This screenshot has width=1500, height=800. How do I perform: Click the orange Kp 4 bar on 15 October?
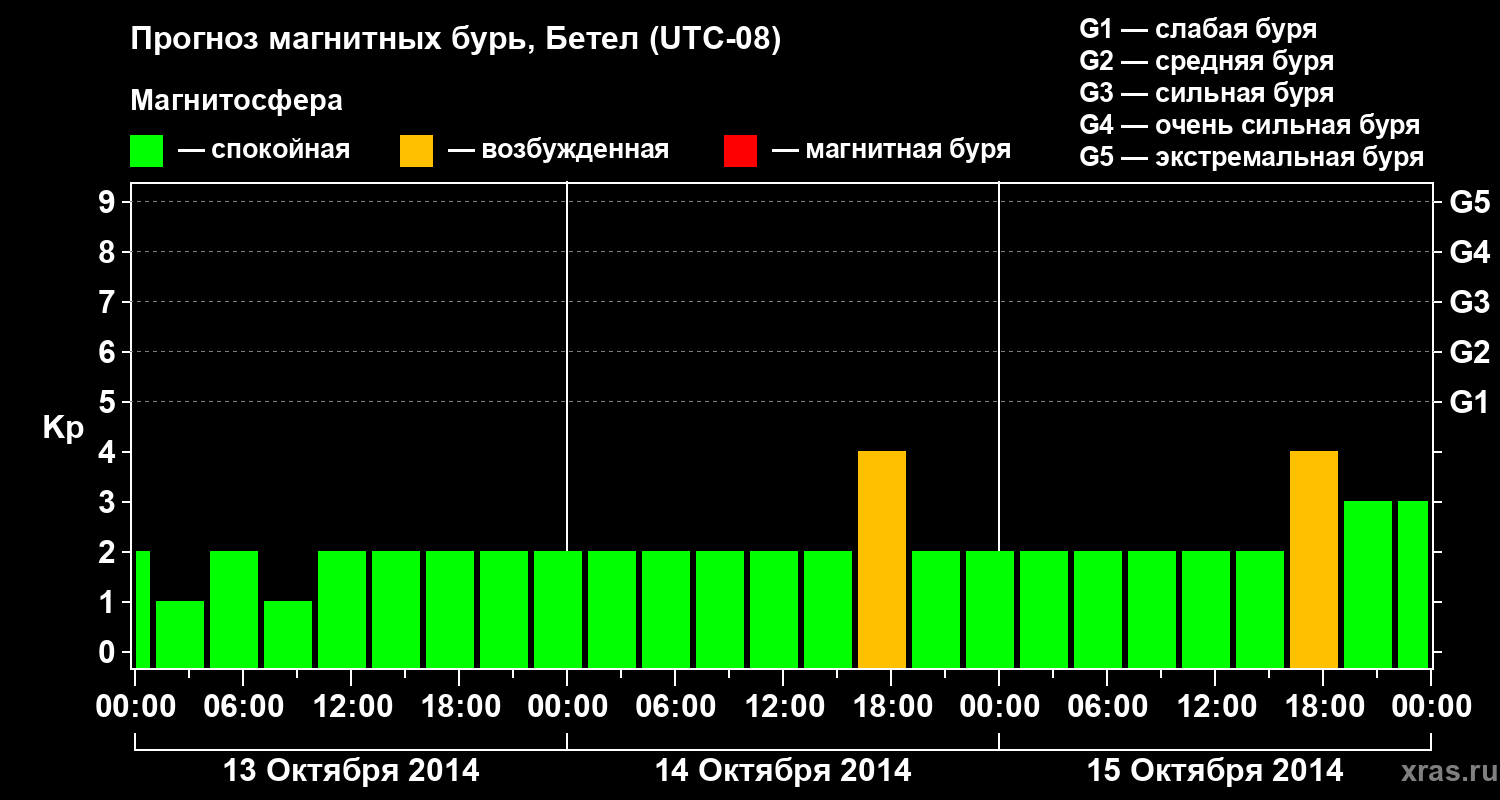pos(1314,560)
